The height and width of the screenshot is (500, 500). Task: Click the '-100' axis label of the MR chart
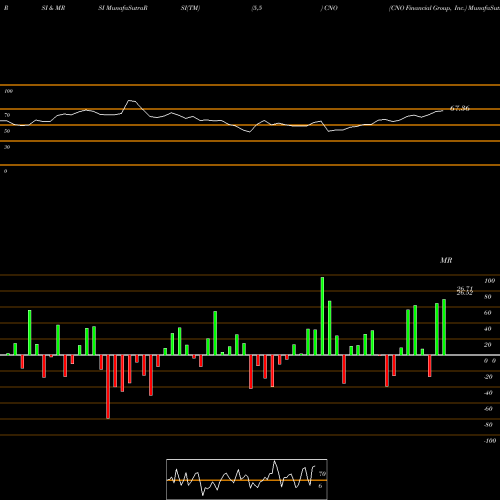point(489,441)
